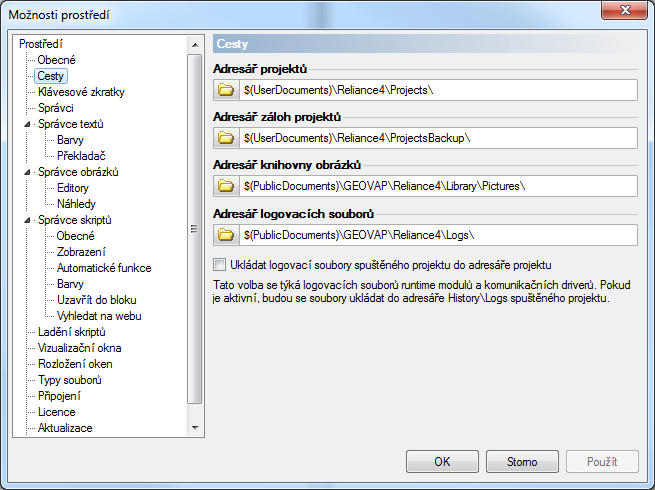Click folder icon for Adresář záloh projektů
The height and width of the screenshot is (490, 655).
click(x=226, y=138)
